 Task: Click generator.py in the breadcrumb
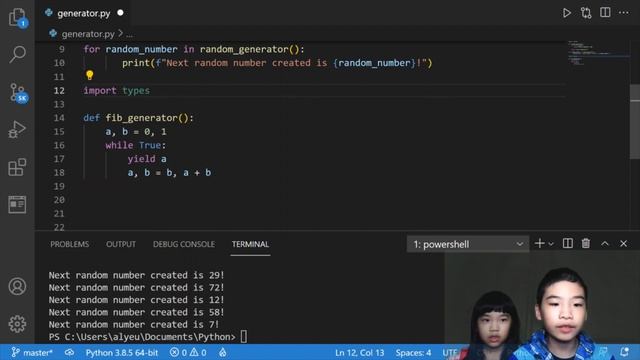88,34
